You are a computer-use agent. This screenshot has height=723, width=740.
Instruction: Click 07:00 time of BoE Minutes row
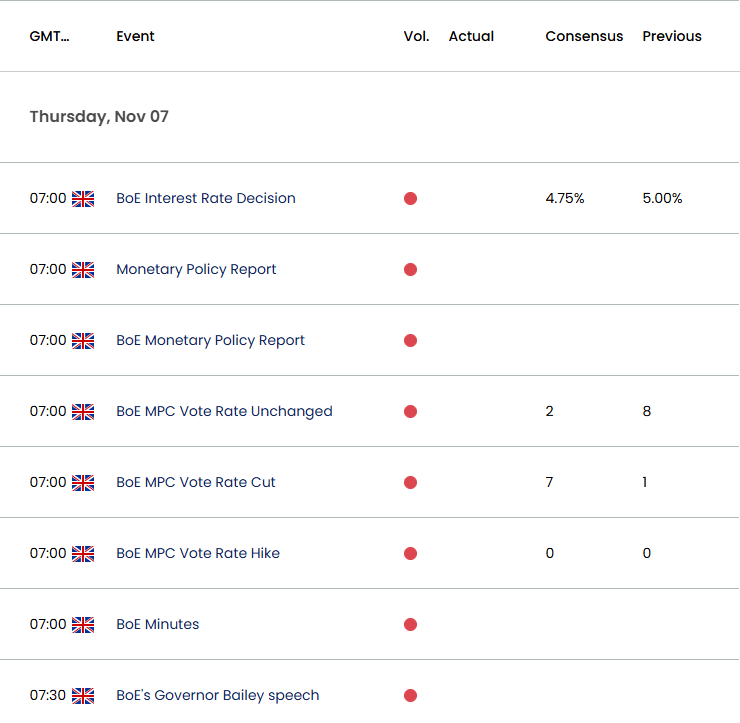click(48, 624)
